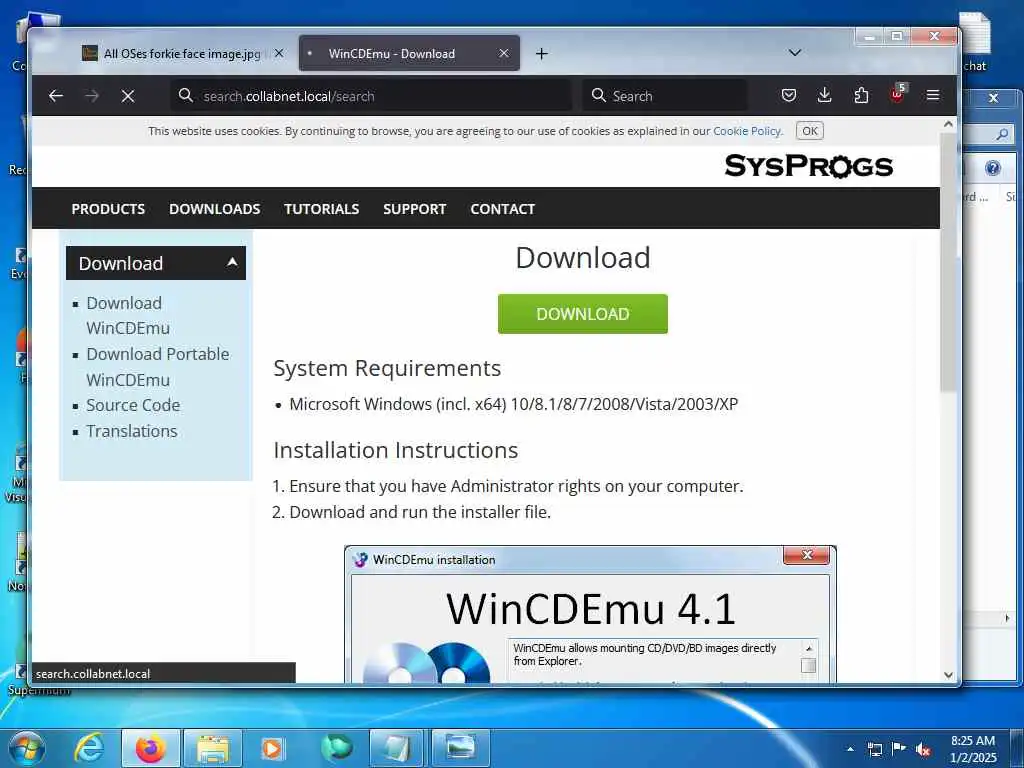This screenshot has width=1024, height=768.
Task: Select the WinCDEmu - Download tab
Action: coord(409,54)
